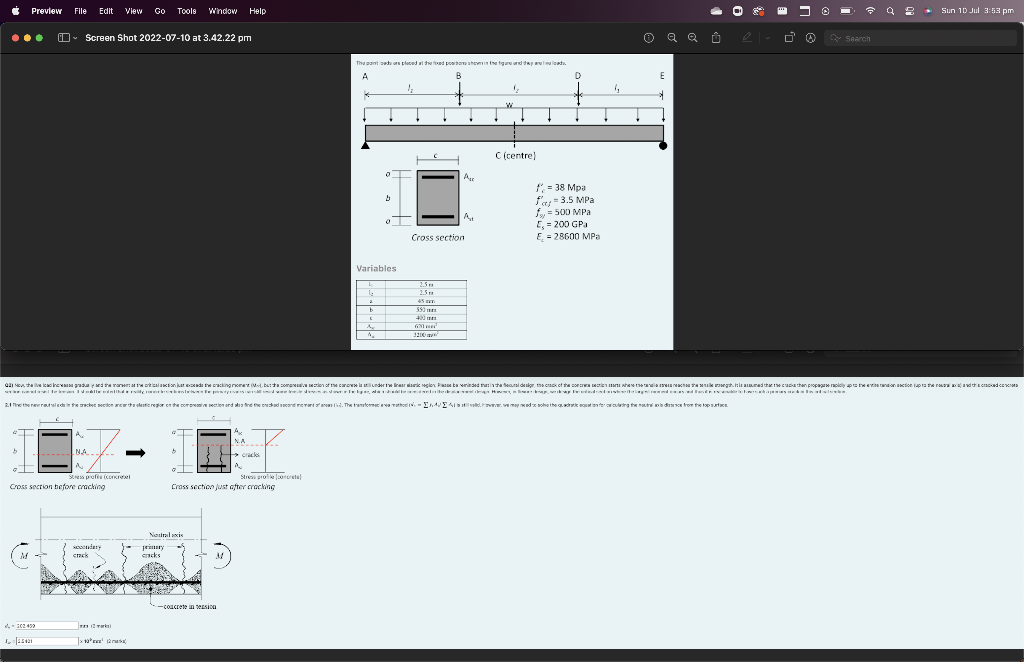The height and width of the screenshot is (662, 1024).
Task: Click the 'Variables' heading in the image
Action: coord(376,268)
